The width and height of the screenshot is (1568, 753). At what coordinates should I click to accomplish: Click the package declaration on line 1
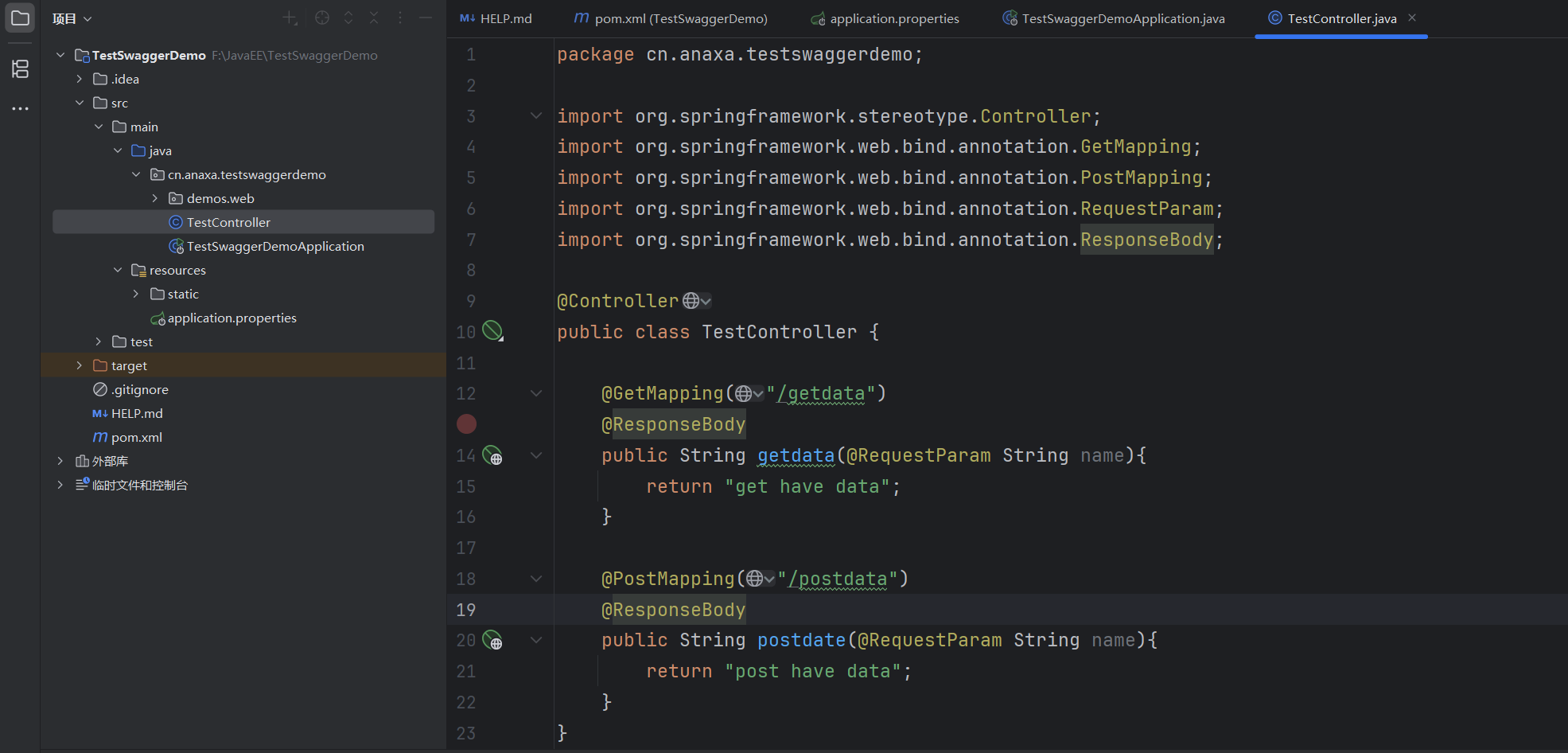pos(740,54)
